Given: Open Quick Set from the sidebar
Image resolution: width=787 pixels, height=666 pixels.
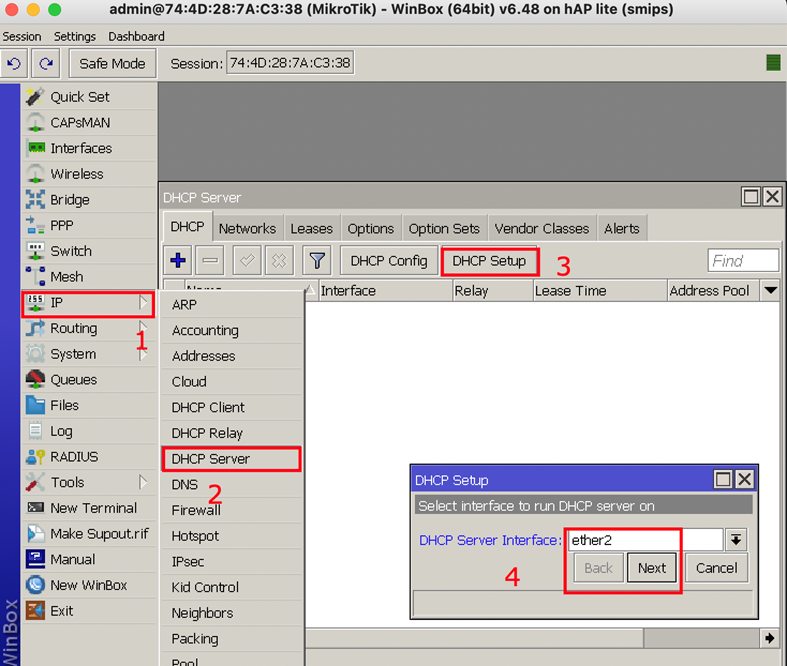Looking at the screenshot, I should click(x=89, y=97).
